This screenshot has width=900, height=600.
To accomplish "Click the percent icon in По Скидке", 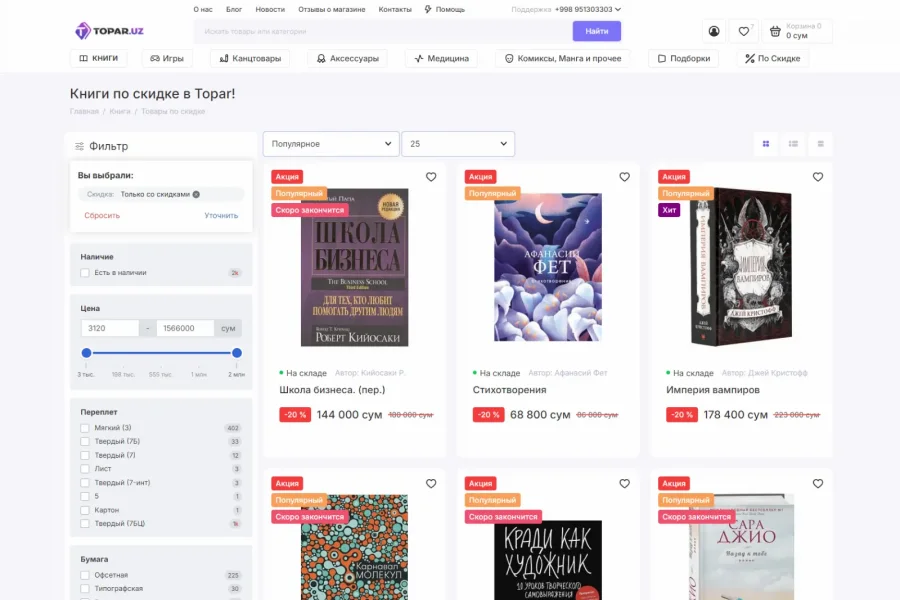I will coord(750,58).
